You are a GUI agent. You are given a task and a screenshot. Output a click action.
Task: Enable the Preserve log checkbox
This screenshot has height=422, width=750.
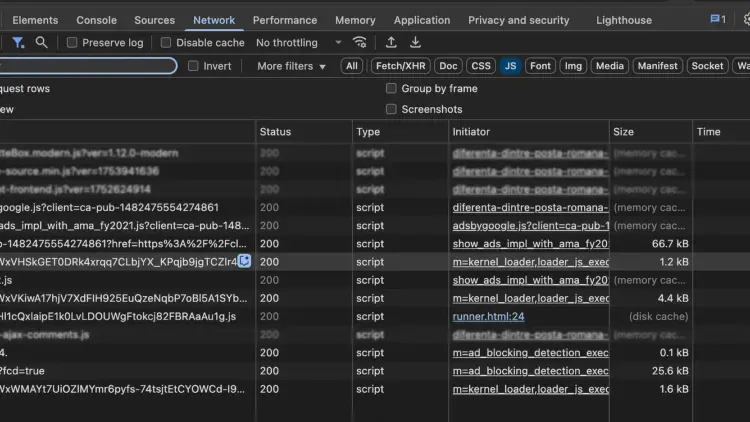(x=72, y=43)
